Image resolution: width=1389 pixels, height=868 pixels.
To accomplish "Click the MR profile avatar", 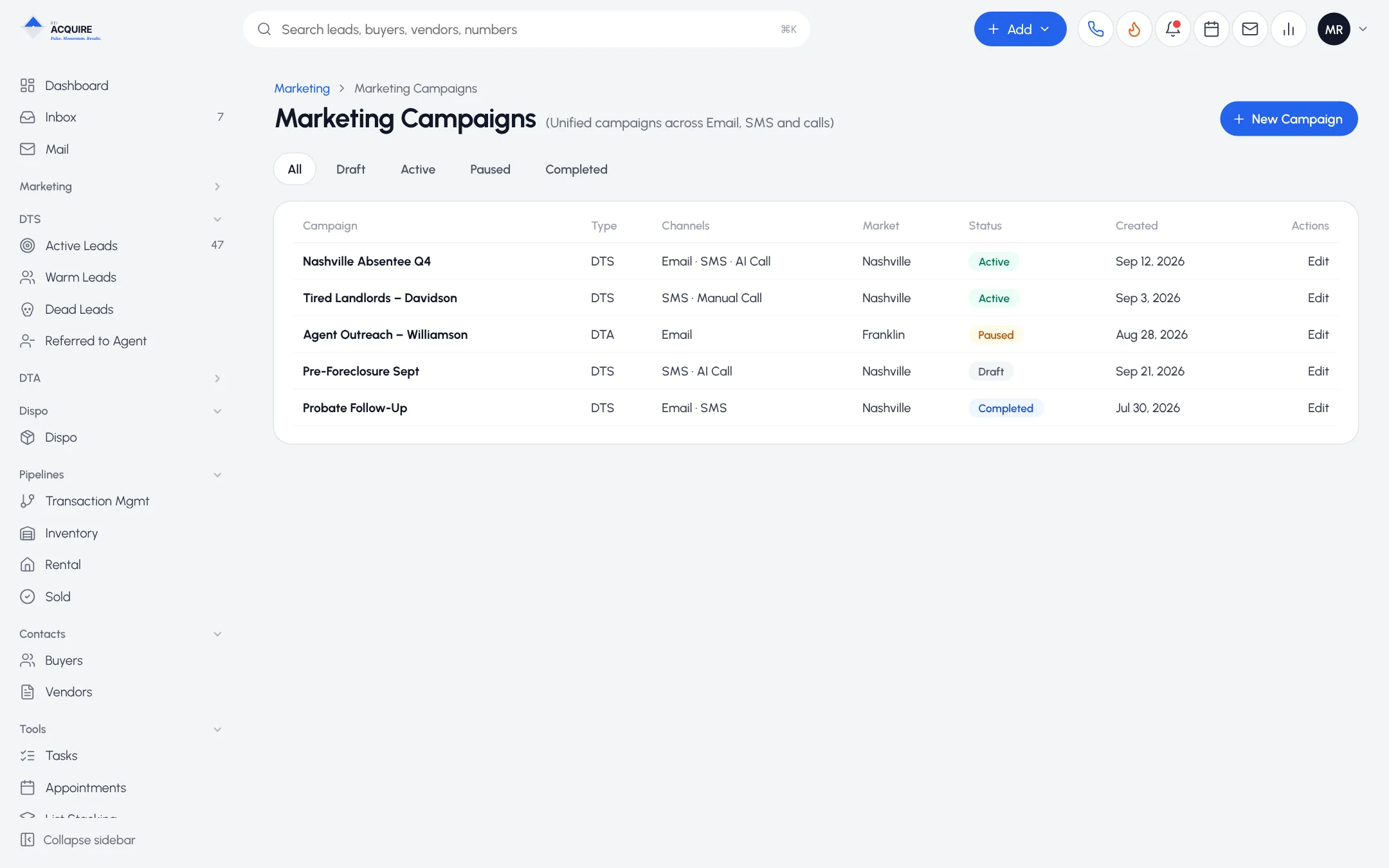I will [x=1334, y=29].
